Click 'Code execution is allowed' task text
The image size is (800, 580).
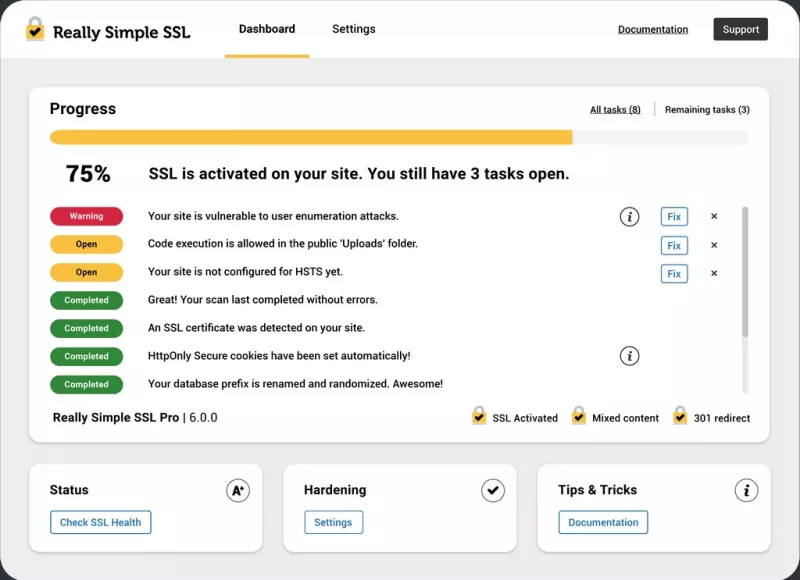click(283, 244)
